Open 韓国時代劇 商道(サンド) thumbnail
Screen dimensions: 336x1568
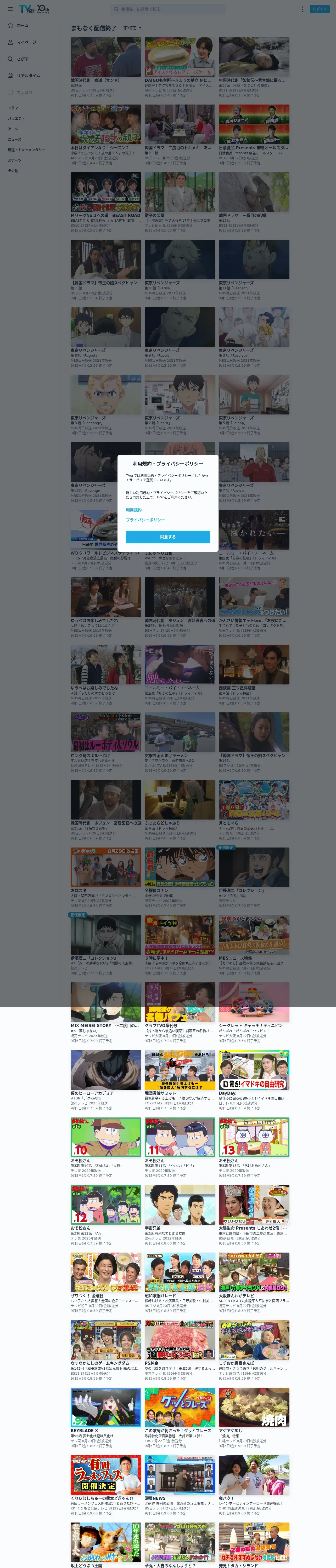click(105, 57)
